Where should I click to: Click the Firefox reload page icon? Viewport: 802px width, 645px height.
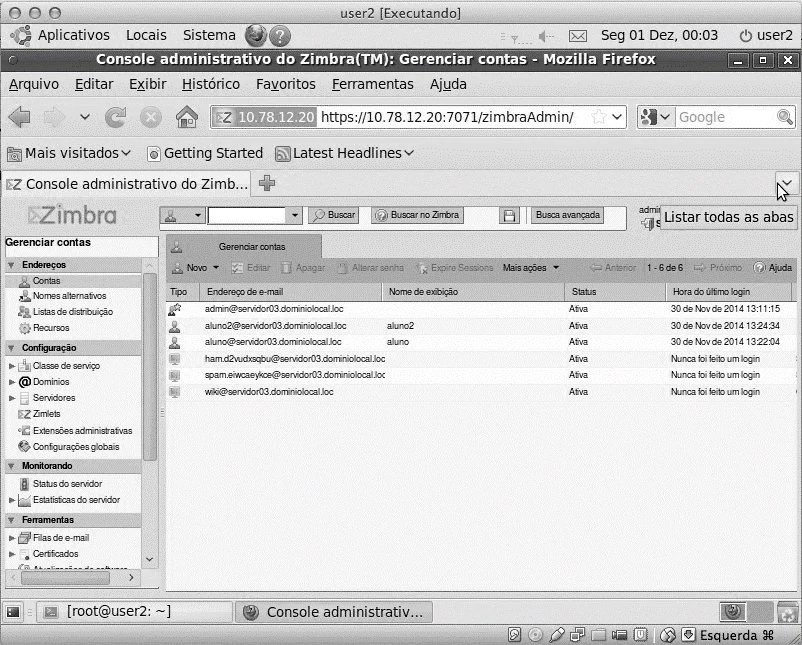(x=116, y=117)
